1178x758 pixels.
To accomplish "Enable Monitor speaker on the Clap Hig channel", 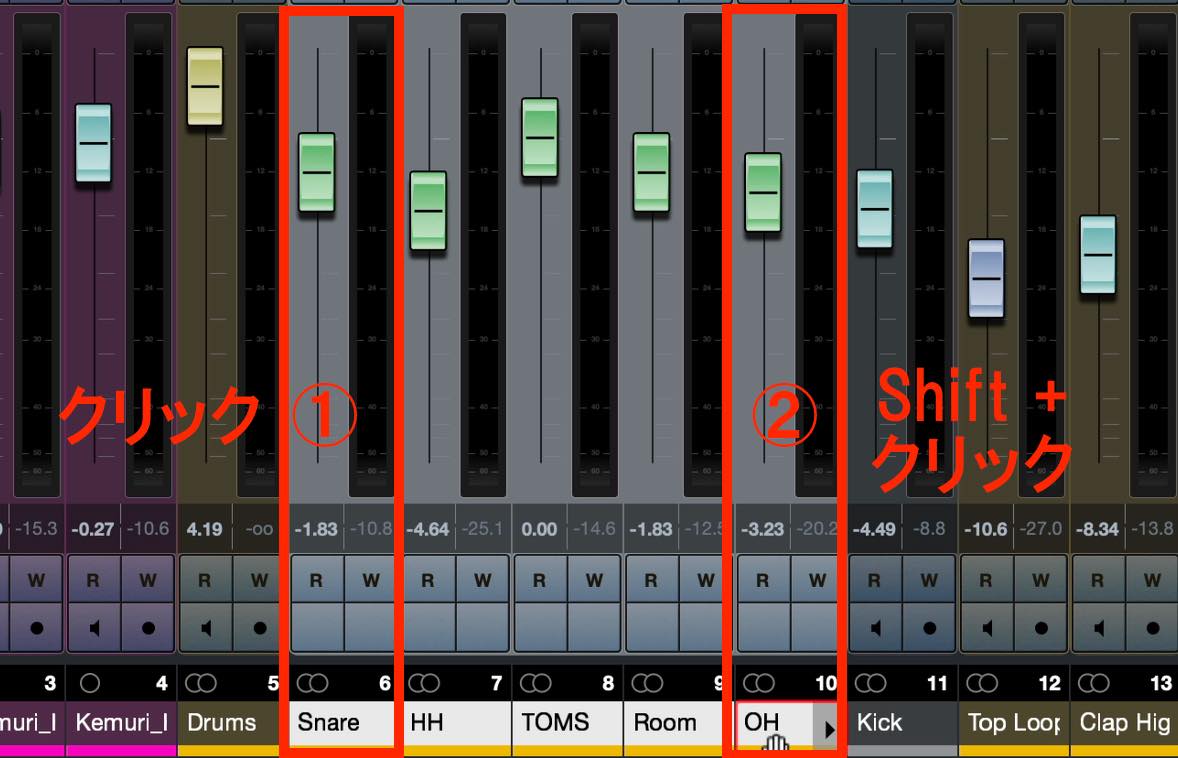I will 1098,628.
